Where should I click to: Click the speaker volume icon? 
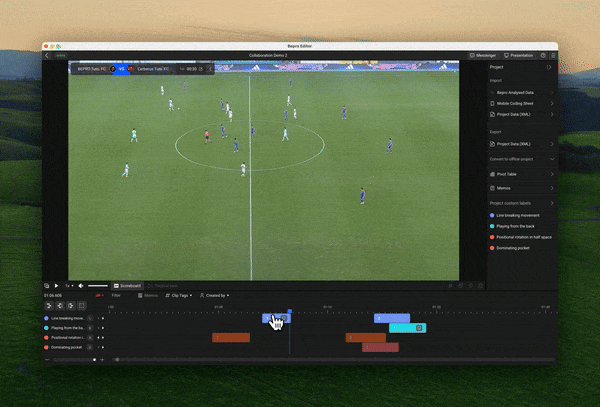coord(80,286)
